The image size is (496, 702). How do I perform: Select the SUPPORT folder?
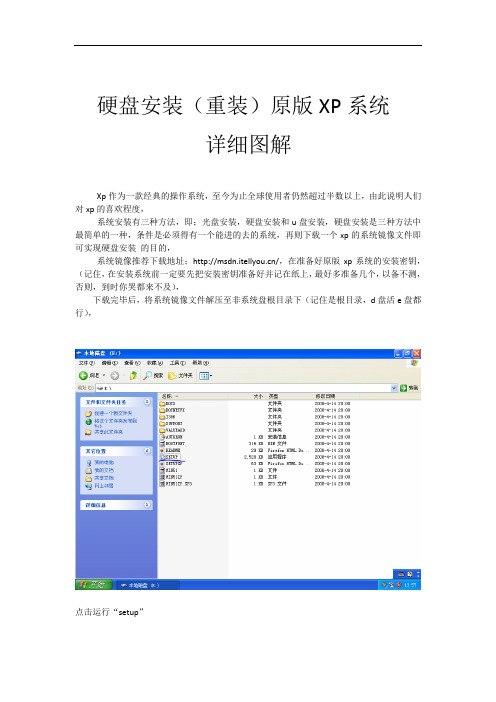point(171,424)
